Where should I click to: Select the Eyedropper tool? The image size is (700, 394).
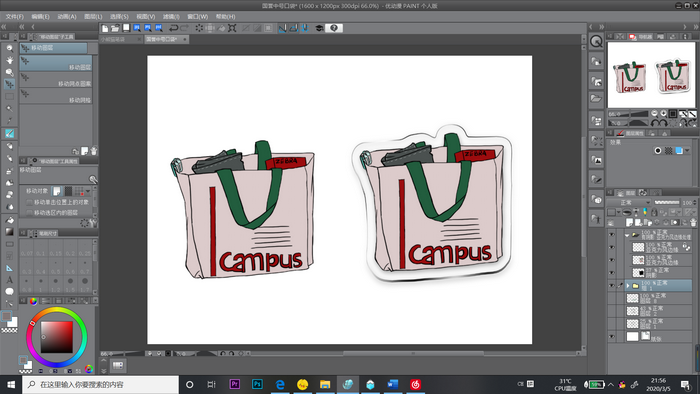[x=9, y=121]
